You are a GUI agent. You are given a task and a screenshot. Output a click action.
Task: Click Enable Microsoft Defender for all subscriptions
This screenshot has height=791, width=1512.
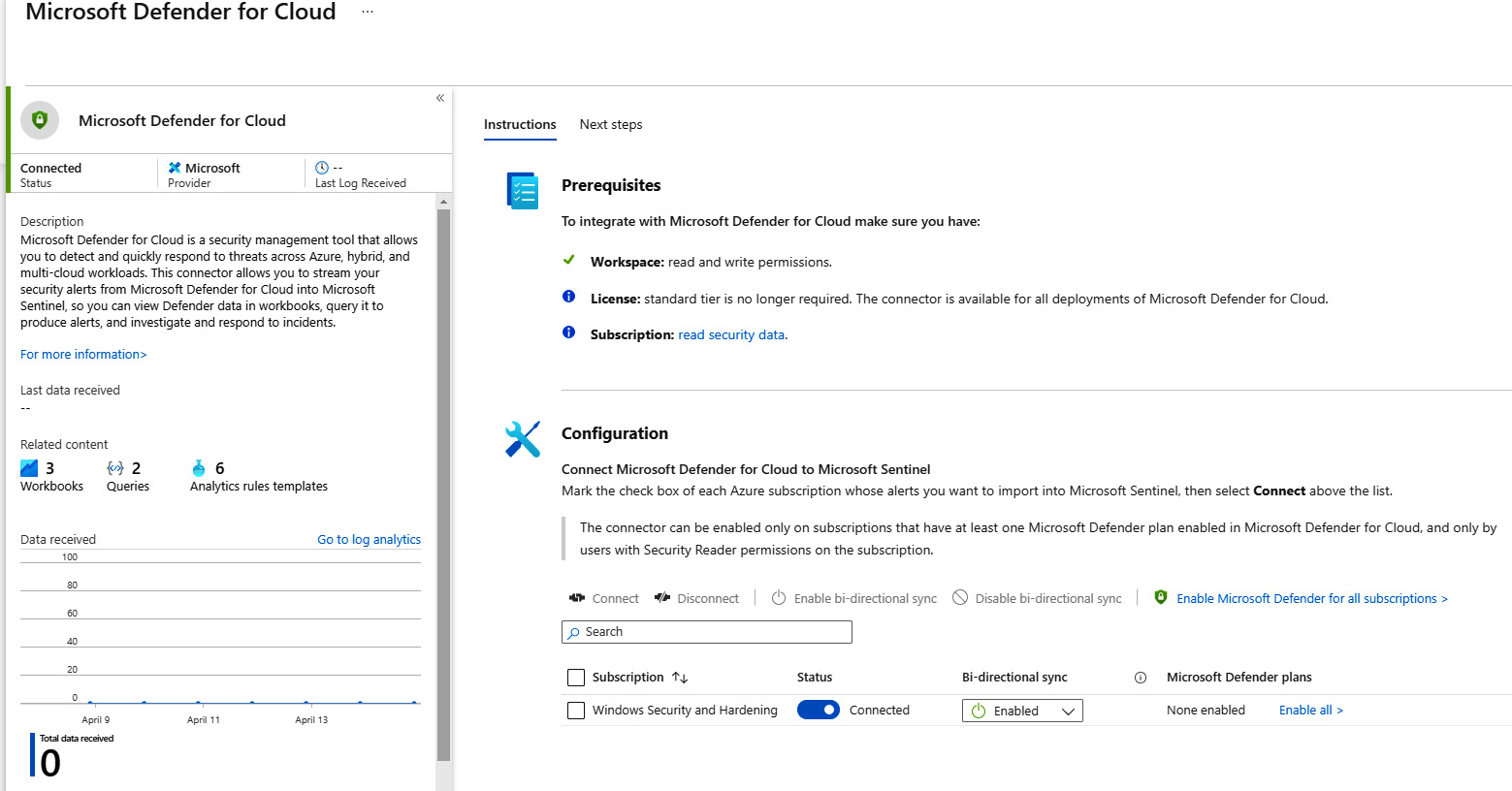(1311, 598)
